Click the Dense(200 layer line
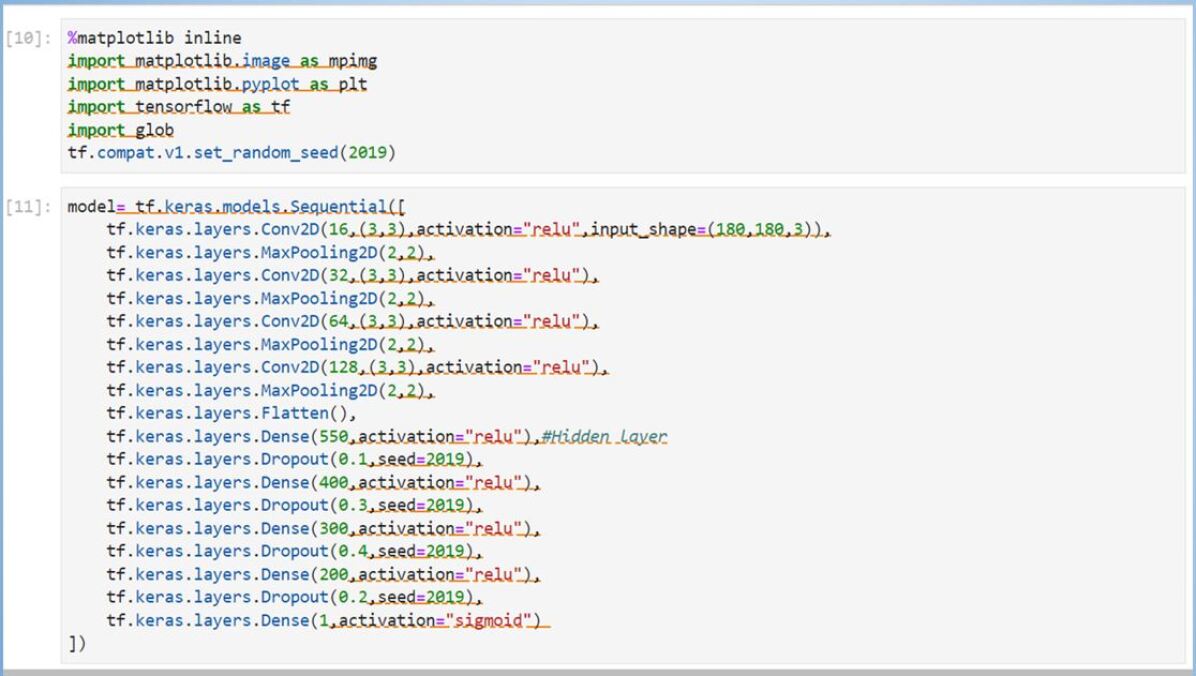Image resolution: width=1196 pixels, height=676 pixels. tap(323, 574)
